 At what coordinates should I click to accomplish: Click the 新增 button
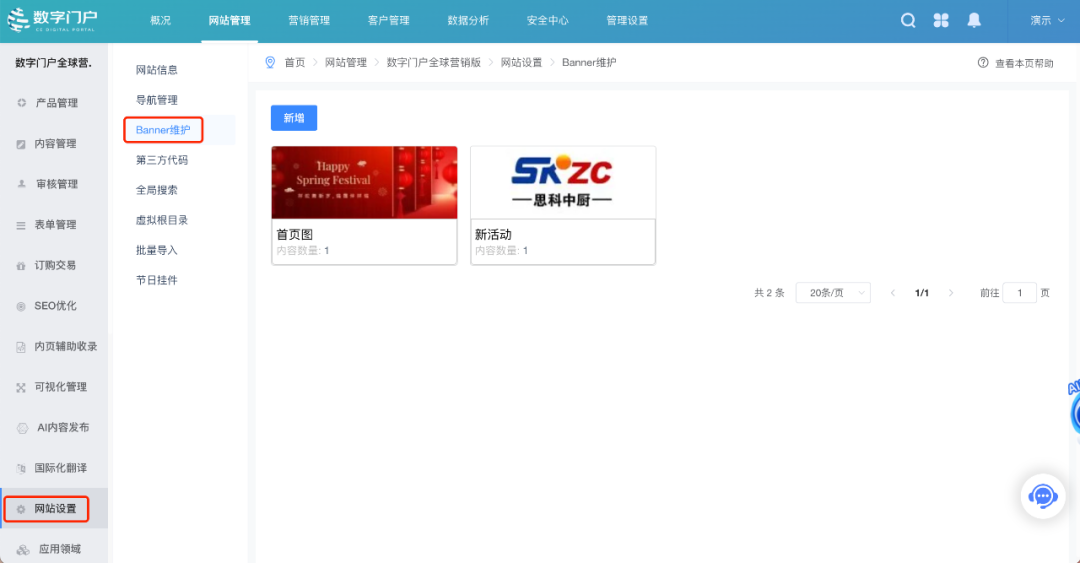(294, 118)
